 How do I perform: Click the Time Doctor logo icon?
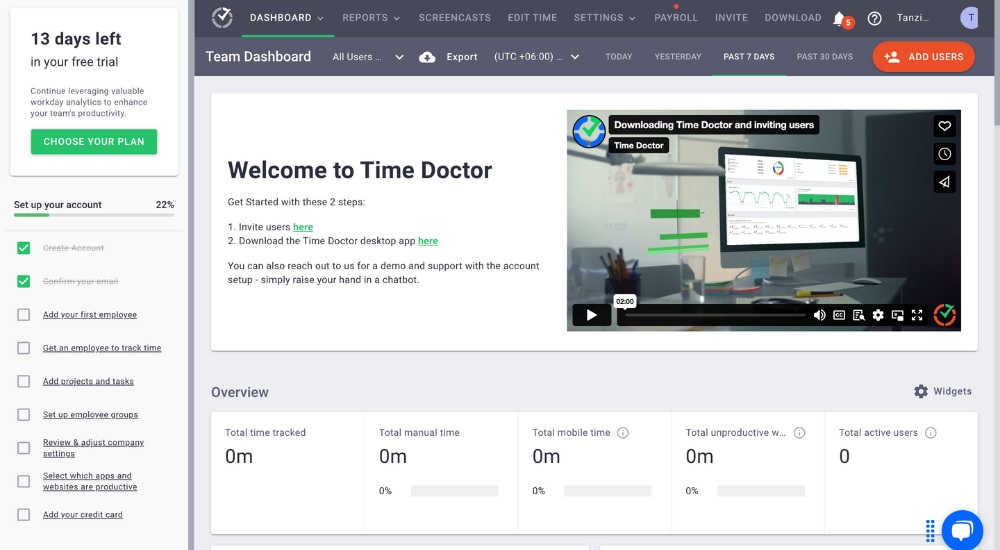(x=222, y=17)
